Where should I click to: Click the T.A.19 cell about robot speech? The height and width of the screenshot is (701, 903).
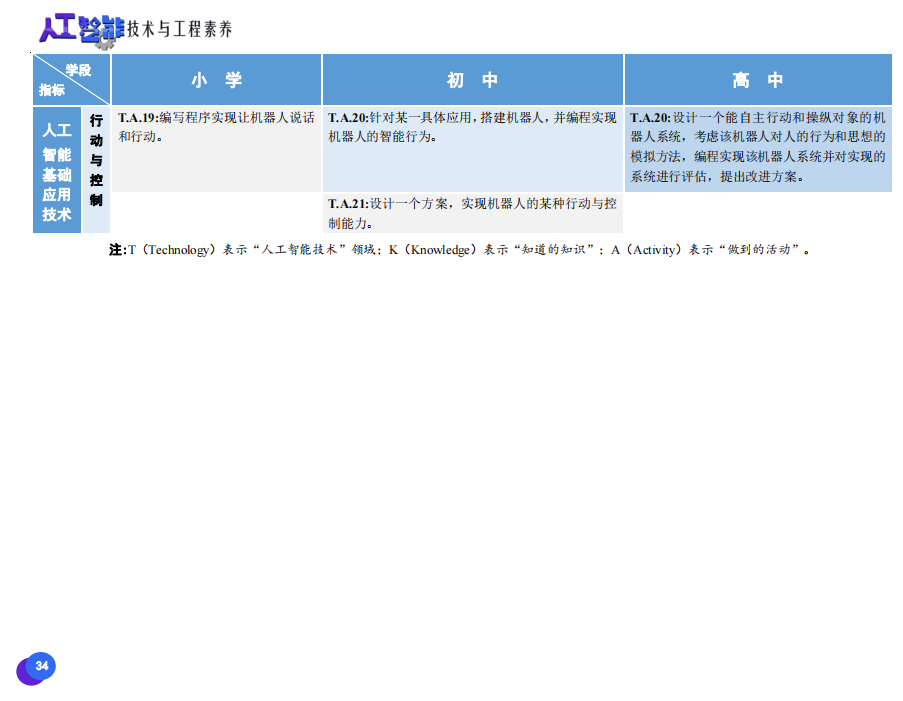point(216,127)
